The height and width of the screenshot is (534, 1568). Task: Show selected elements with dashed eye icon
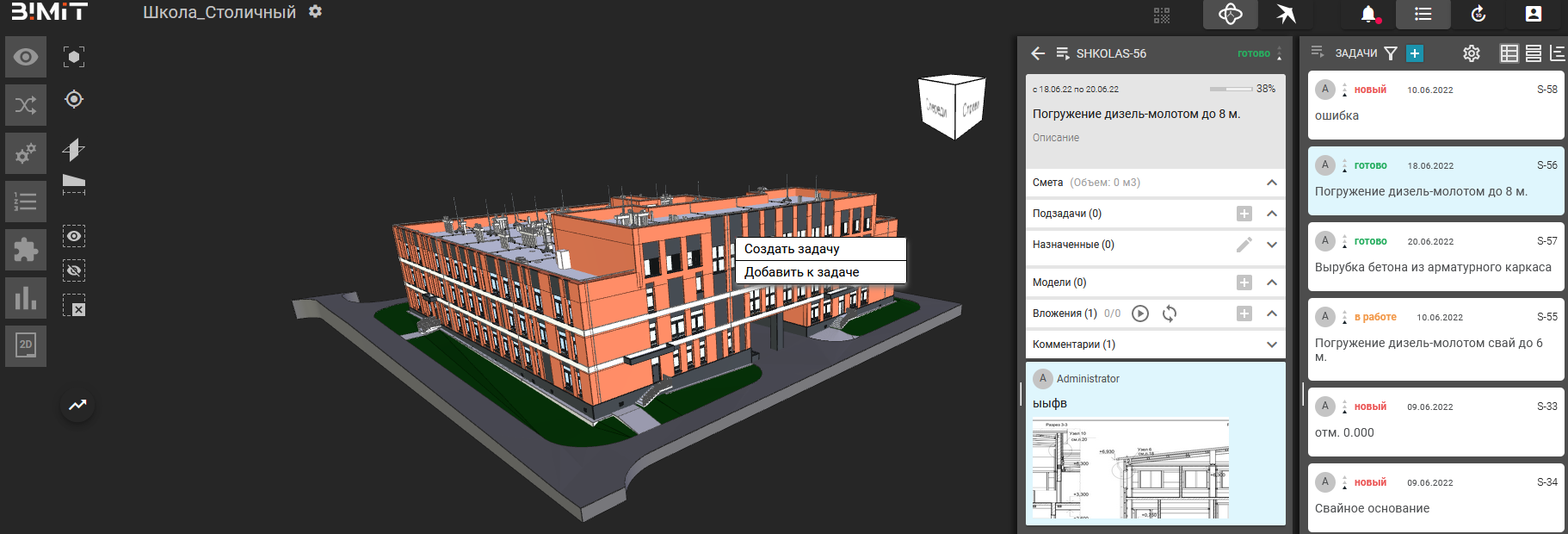click(74, 236)
